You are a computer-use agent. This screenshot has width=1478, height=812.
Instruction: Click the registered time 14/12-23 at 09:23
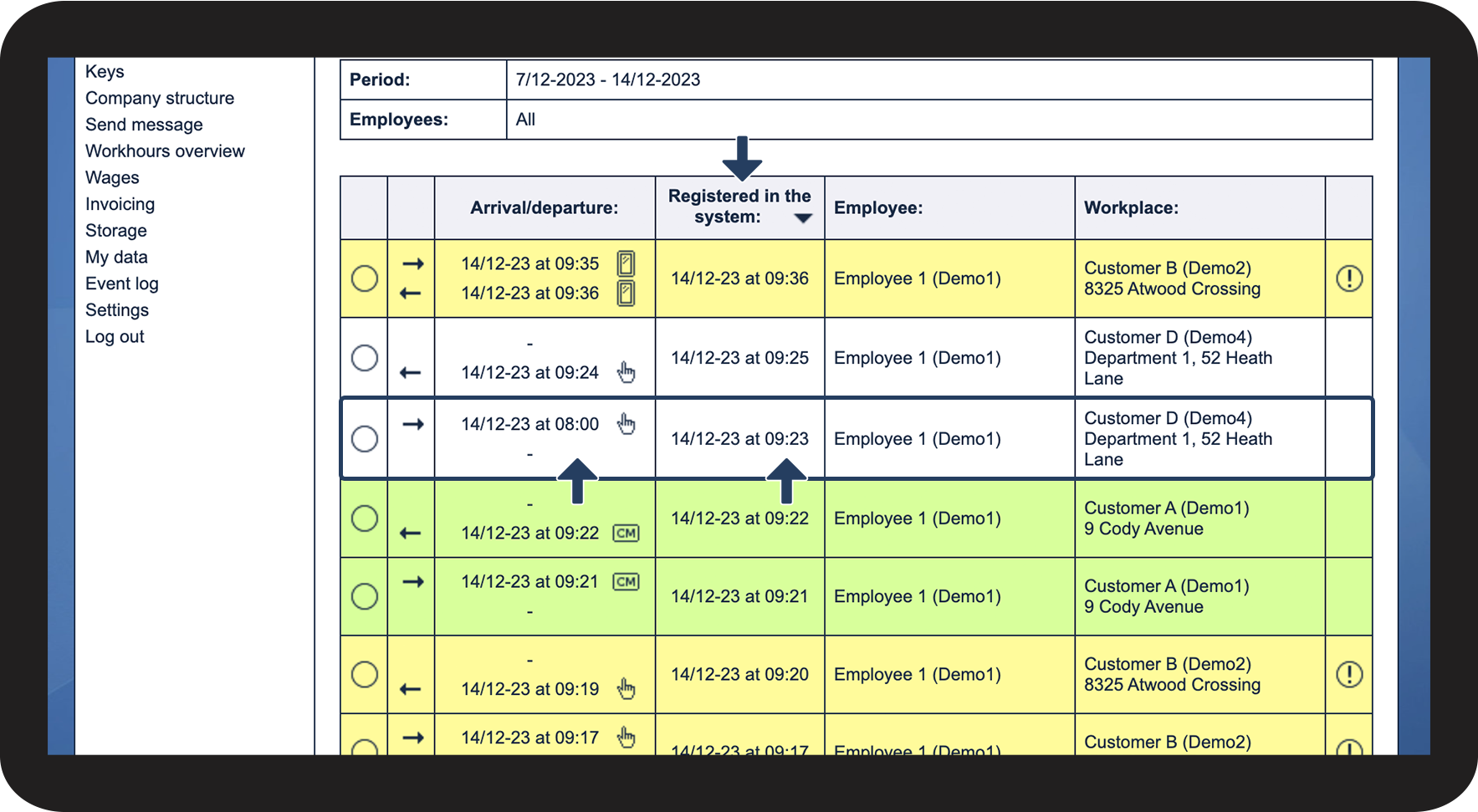point(739,438)
